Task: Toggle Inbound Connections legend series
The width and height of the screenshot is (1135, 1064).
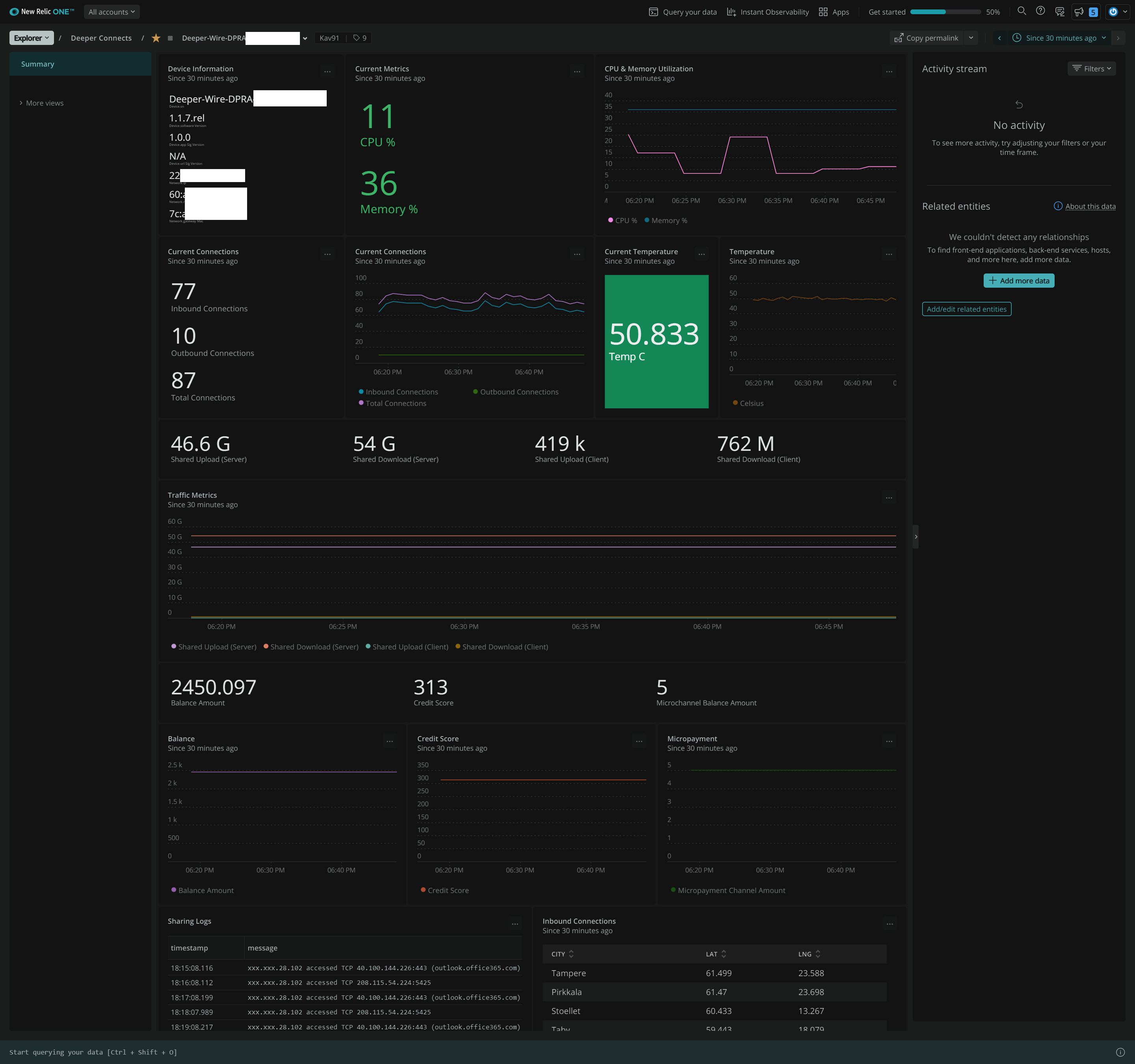Action: [398, 392]
